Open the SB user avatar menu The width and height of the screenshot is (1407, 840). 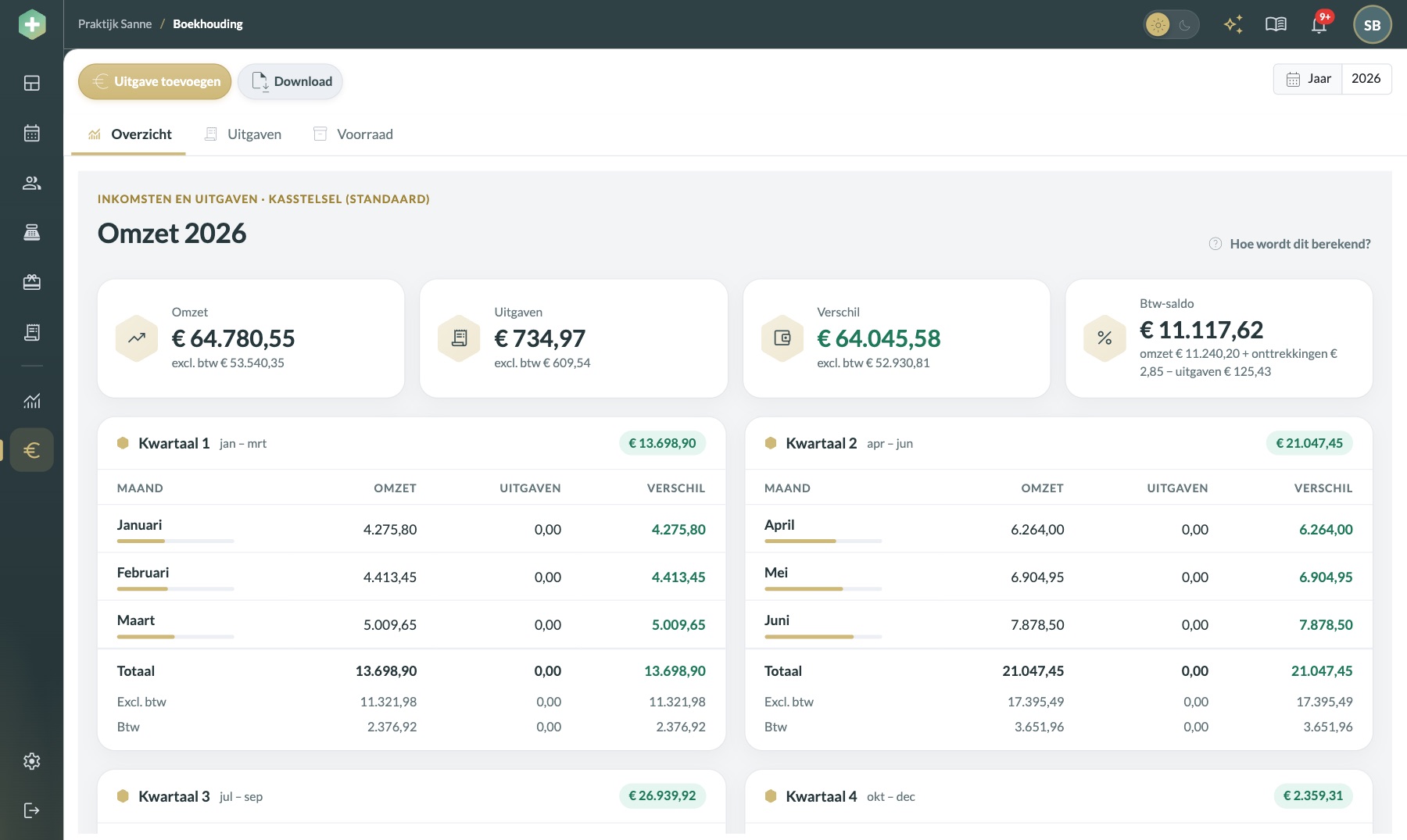[1372, 24]
